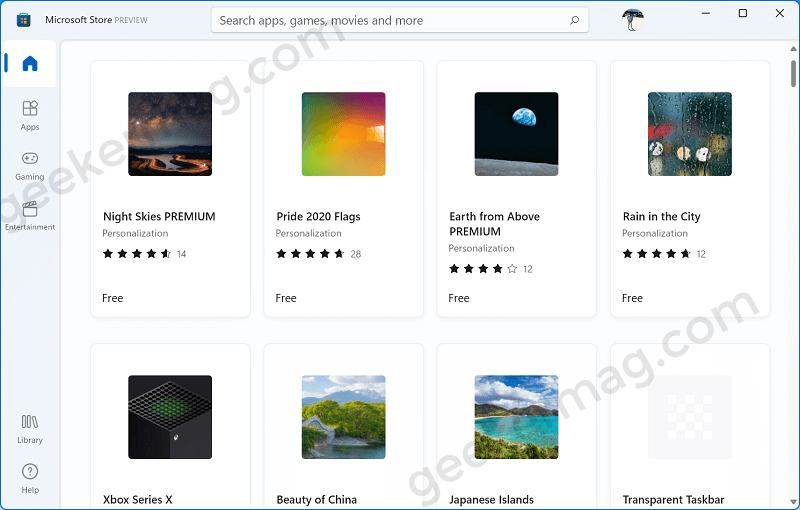Open the Beauty of China thumbnail

click(343, 417)
